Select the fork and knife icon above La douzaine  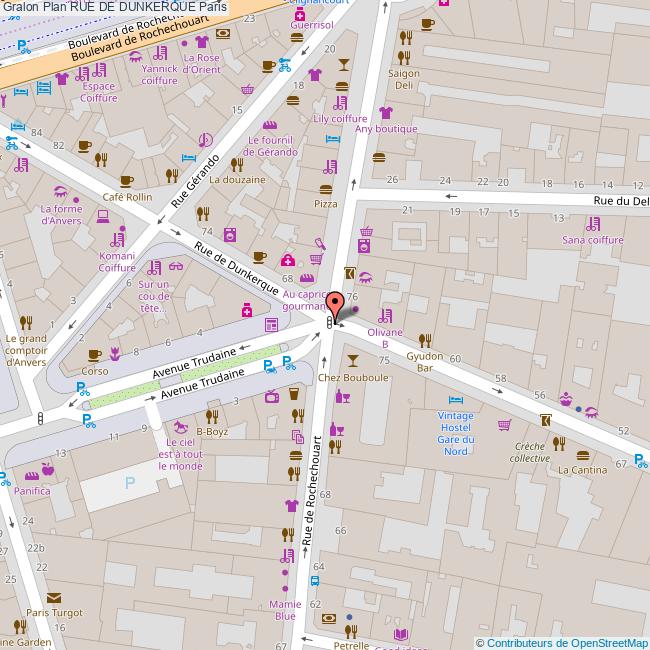237,163
